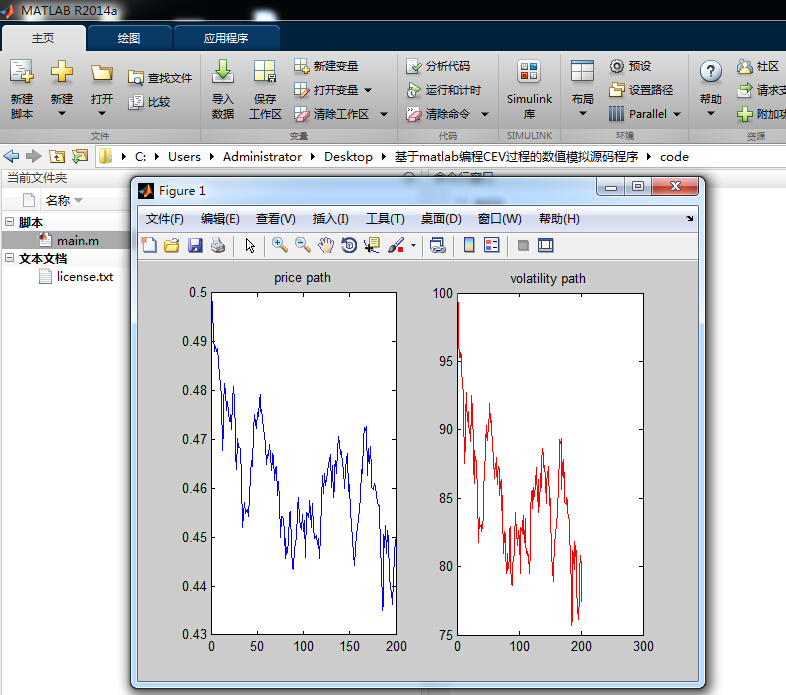Click Desktop in the address path
This screenshot has height=695, width=786.
(x=348, y=157)
